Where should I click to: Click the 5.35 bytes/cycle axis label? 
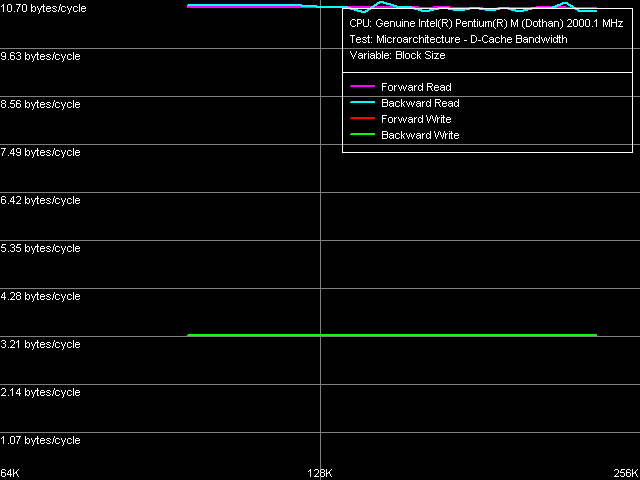pyautogui.click(x=40, y=249)
